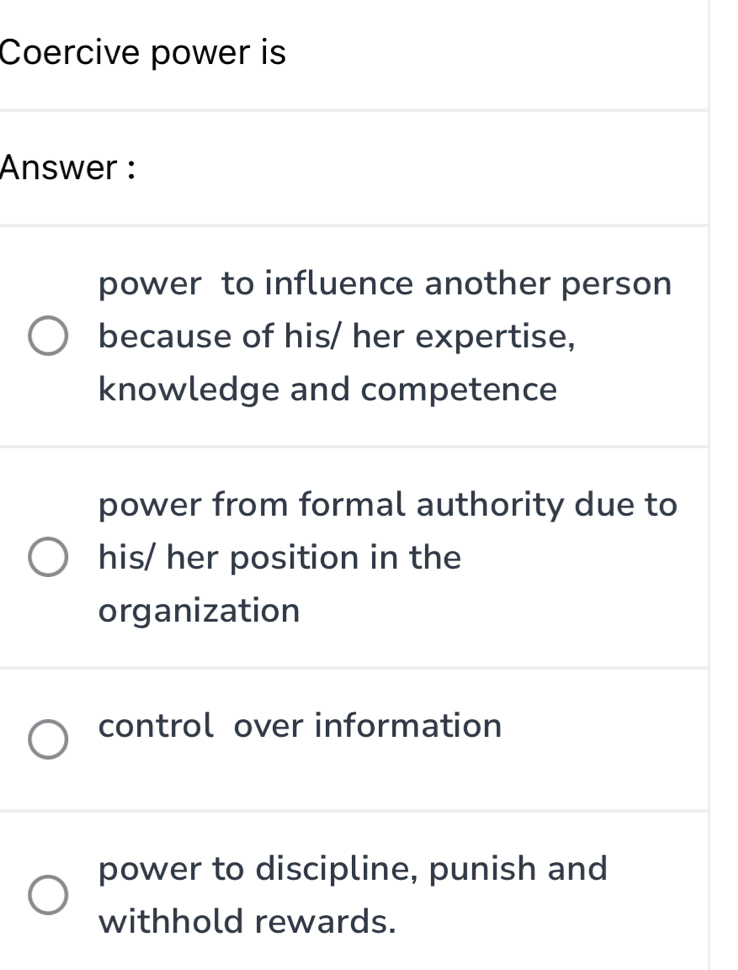Select the radio button for expertise, knowledge option

click(x=49, y=338)
